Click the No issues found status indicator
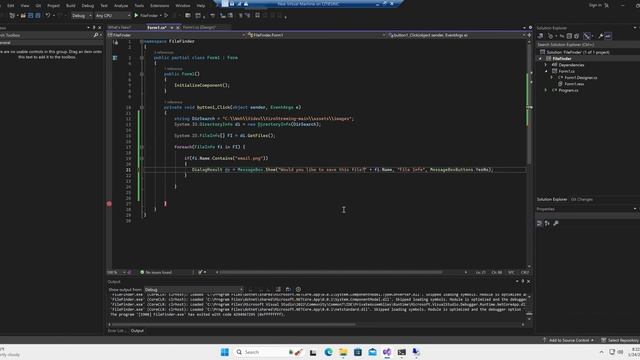640x360 pixels. 156,272
